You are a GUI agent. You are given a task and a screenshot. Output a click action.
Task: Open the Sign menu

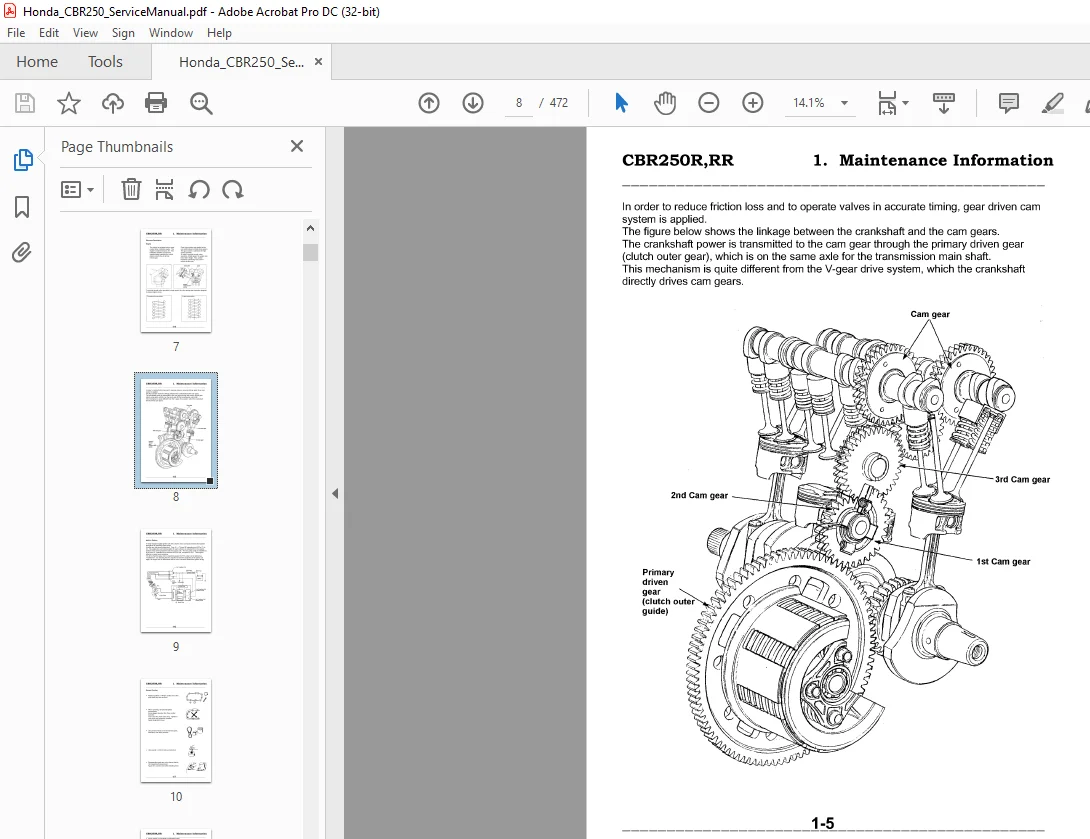click(123, 33)
